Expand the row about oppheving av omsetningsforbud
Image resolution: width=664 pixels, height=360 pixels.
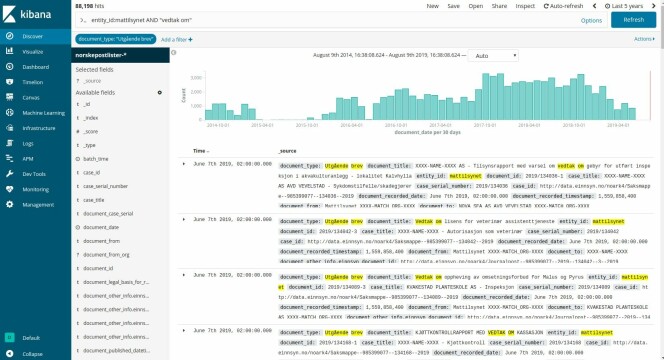click(x=184, y=275)
